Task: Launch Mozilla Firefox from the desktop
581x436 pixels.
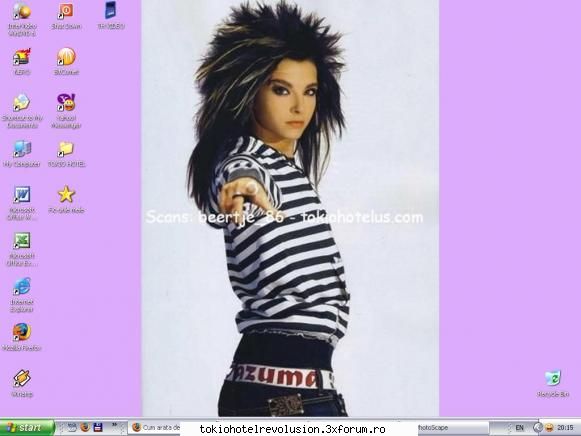Action: pos(21,337)
